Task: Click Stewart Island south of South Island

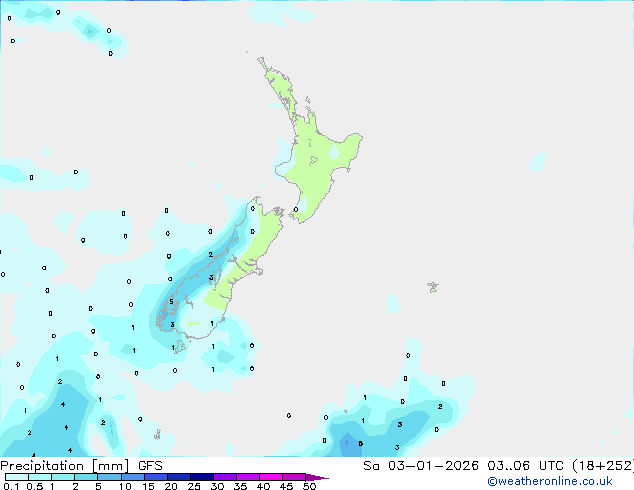Action: coord(179,347)
